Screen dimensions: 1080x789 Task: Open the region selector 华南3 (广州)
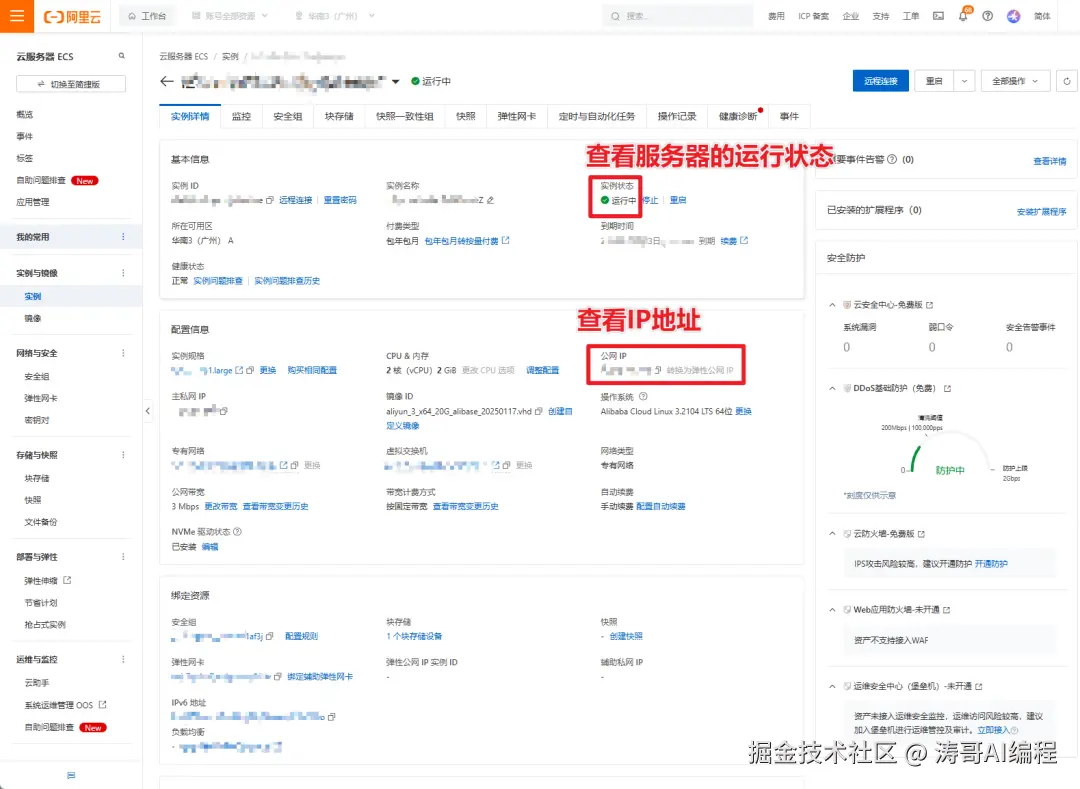(335, 16)
